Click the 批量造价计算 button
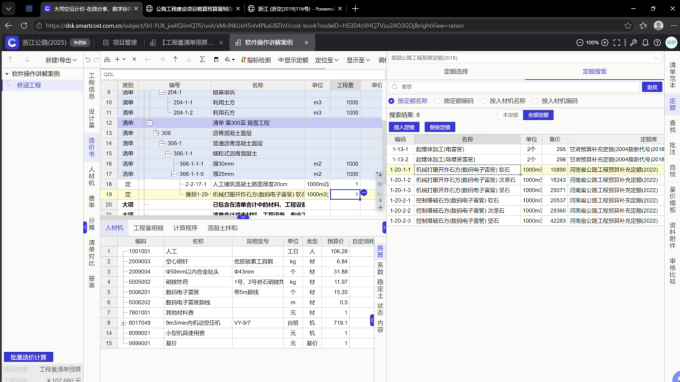Image resolution: width=680 pixels, height=382 pixels. point(29,357)
